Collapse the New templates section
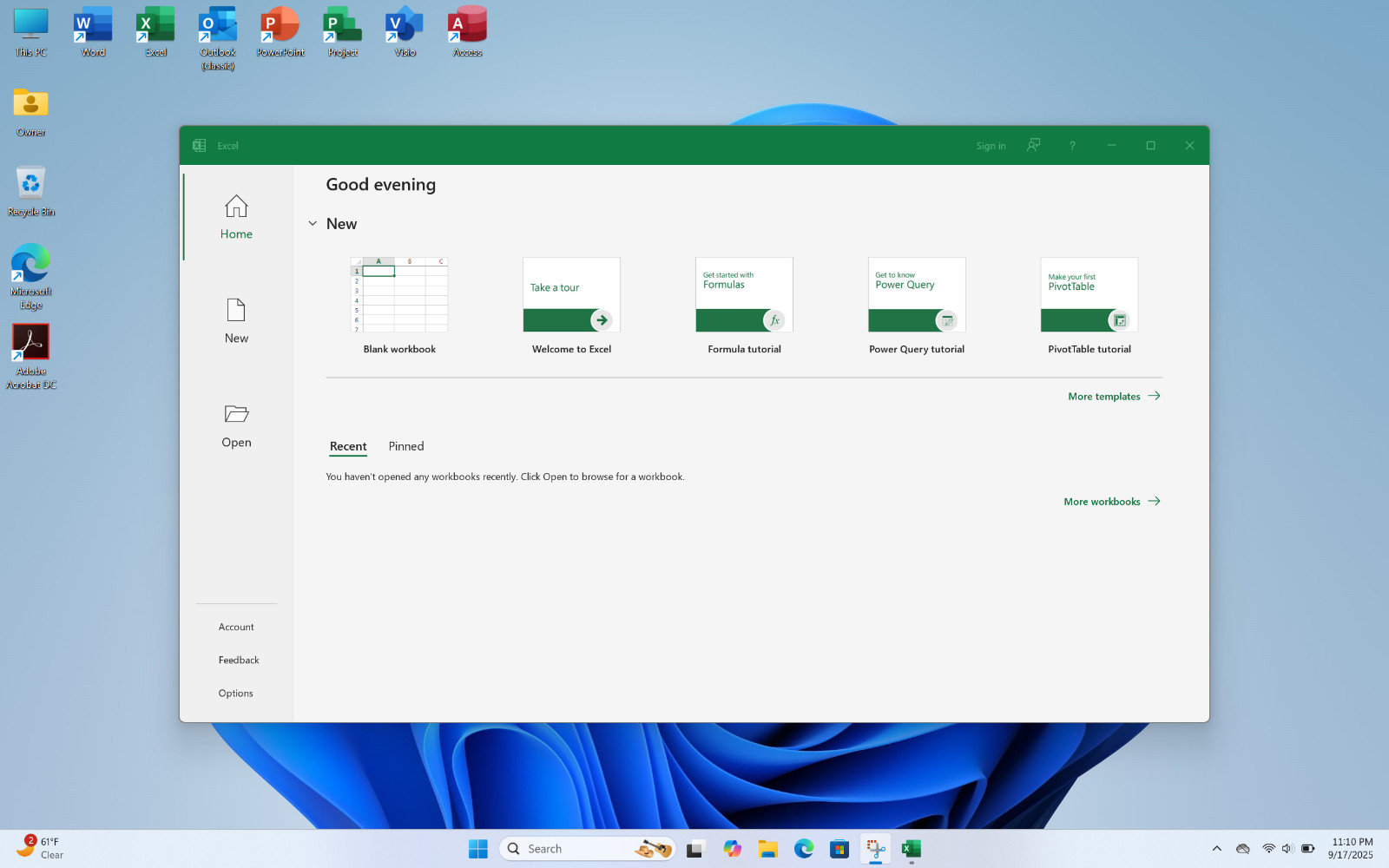1389x868 pixels. [x=313, y=224]
